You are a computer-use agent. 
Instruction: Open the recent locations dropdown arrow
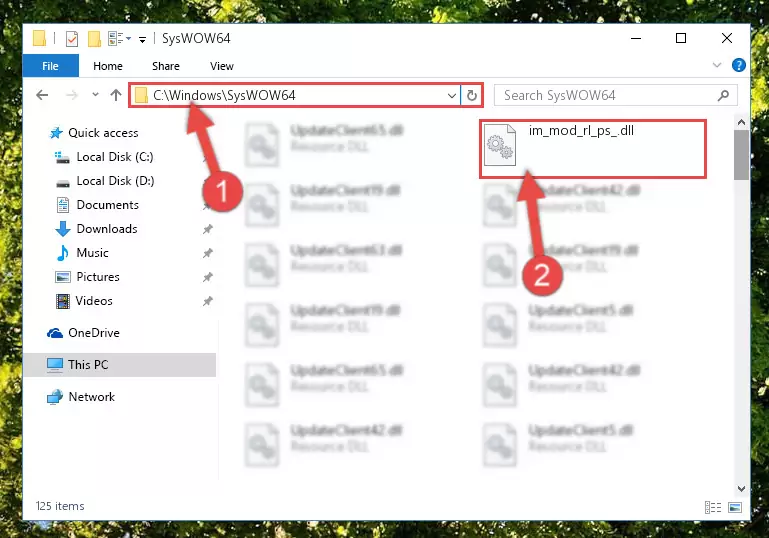95,95
